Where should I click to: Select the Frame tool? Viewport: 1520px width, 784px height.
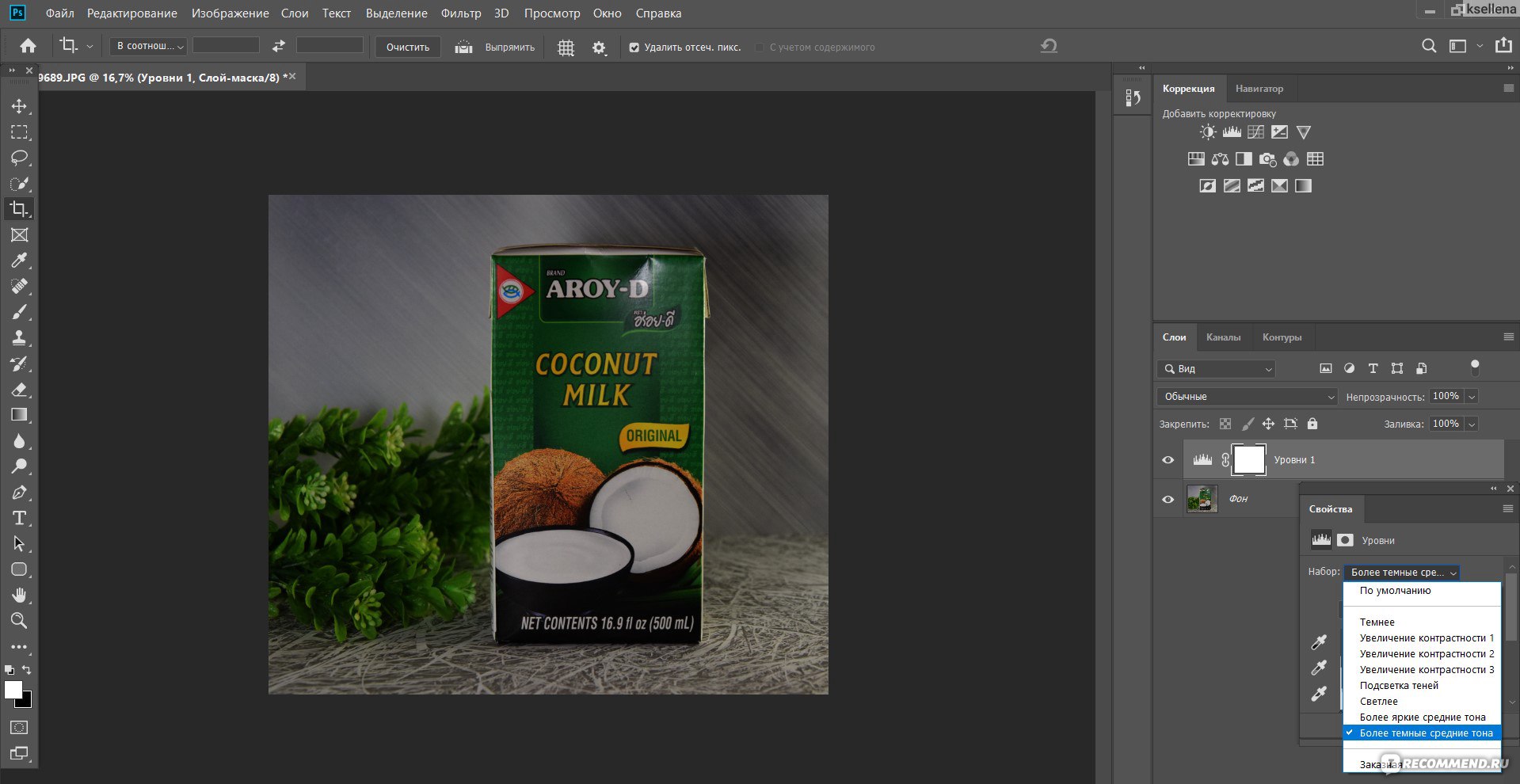click(19, 235)
